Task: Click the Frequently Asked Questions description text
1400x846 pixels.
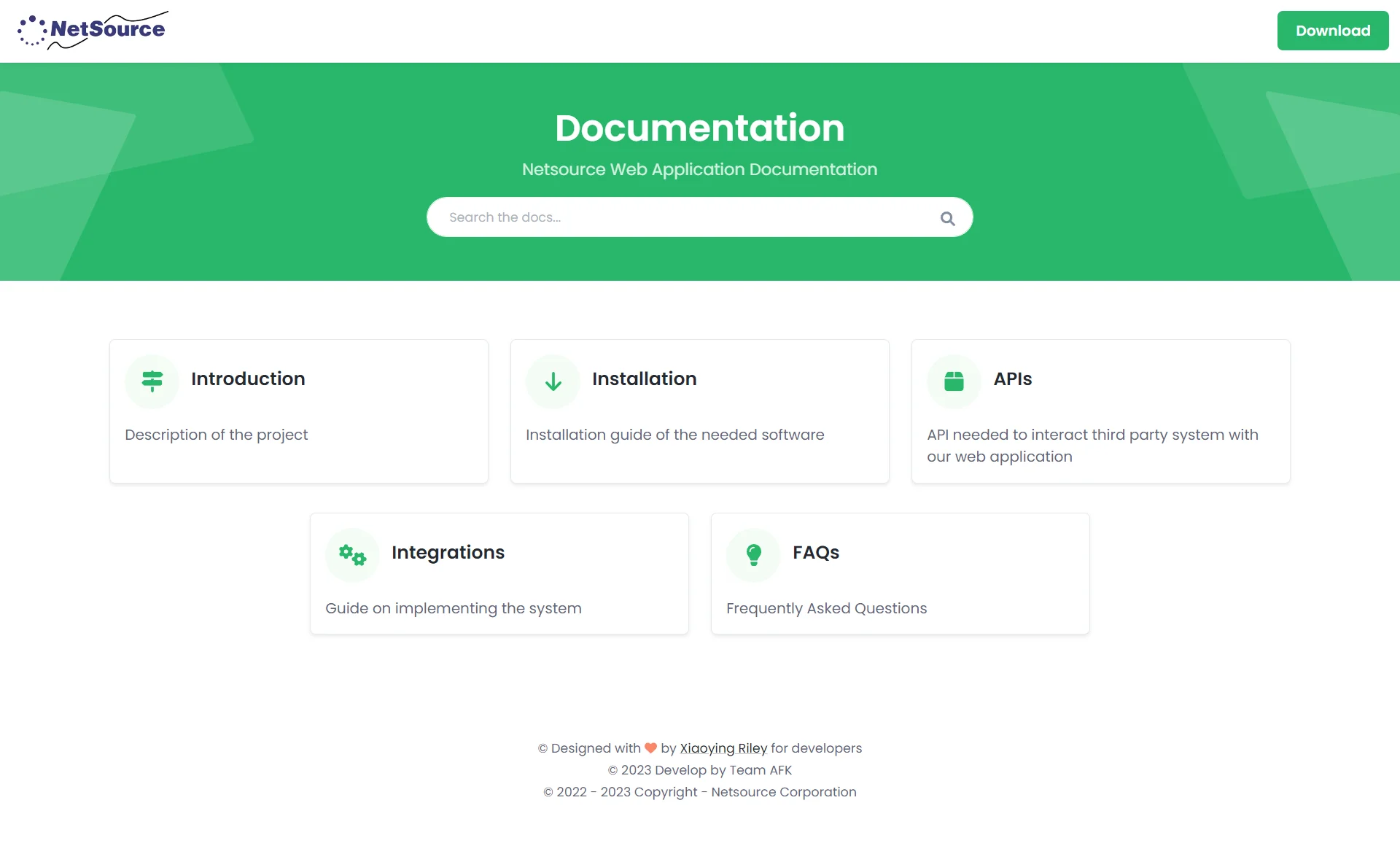Action: click(x=826, y=608)
